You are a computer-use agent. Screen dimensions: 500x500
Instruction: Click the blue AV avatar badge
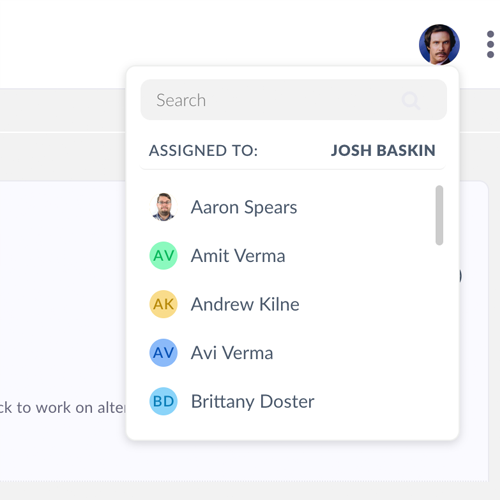[x=163, y=353]
